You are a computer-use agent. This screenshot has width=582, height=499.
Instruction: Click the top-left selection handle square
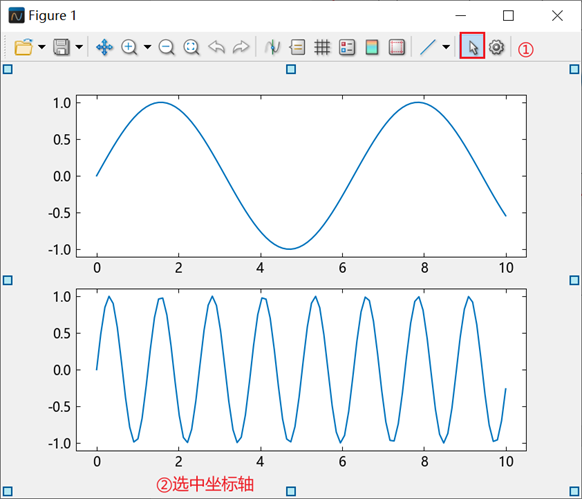click(x=8, y=69)
